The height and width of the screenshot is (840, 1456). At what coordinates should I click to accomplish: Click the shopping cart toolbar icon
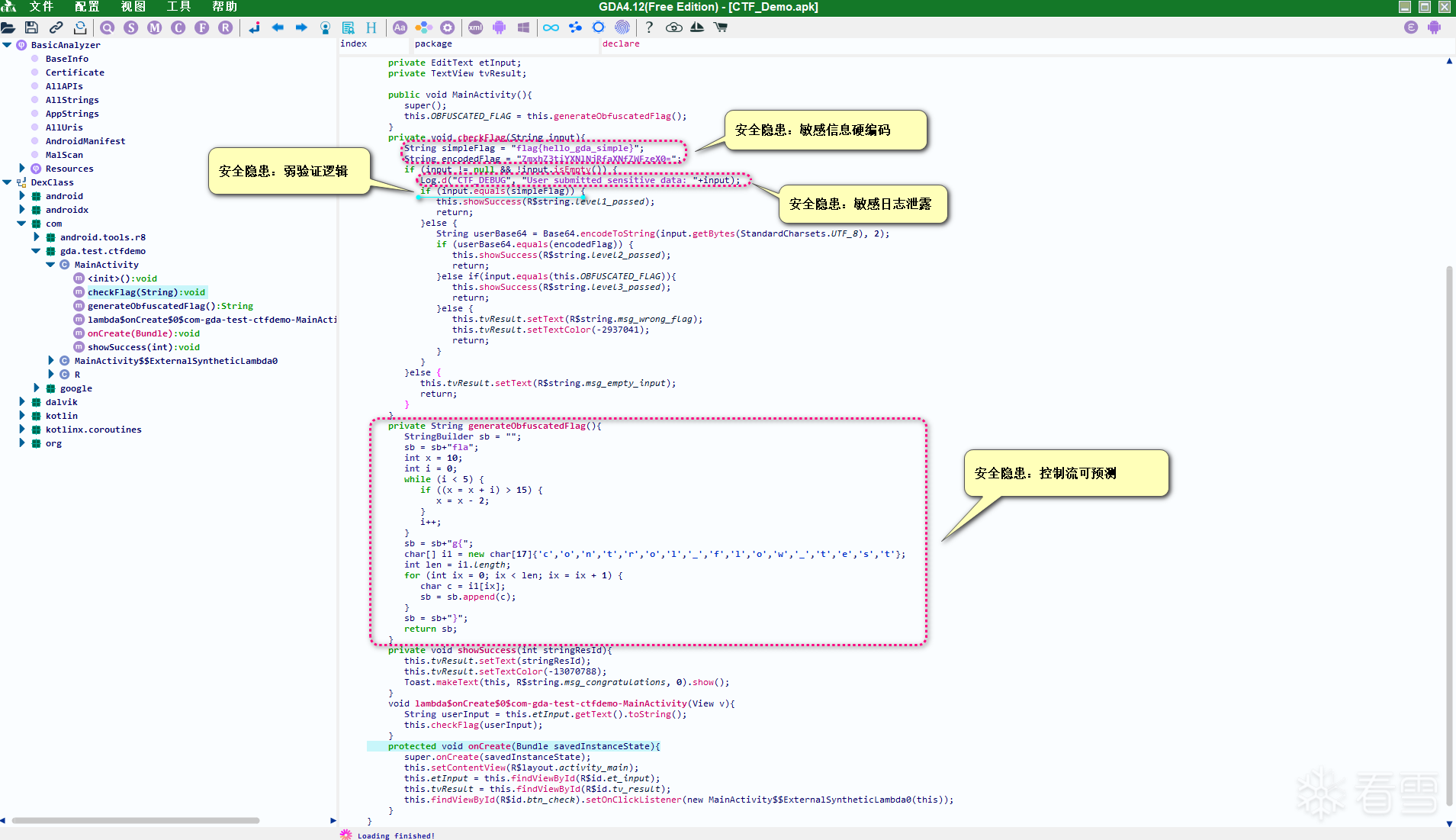[721, 27]
